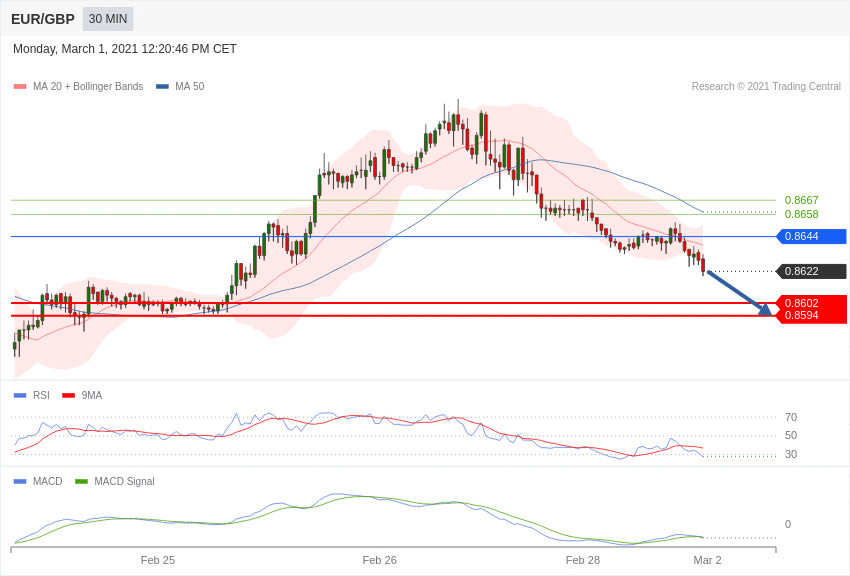850x576 pixels.
Task: Click the black 0.8622 current price tag
Action: click(811, 271)
